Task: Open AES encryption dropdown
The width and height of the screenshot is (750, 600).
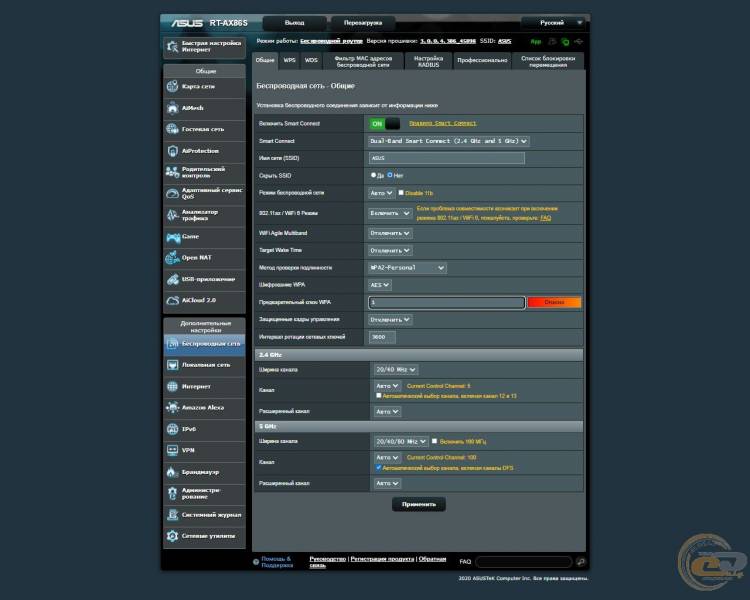Action: tap(380, 285)
